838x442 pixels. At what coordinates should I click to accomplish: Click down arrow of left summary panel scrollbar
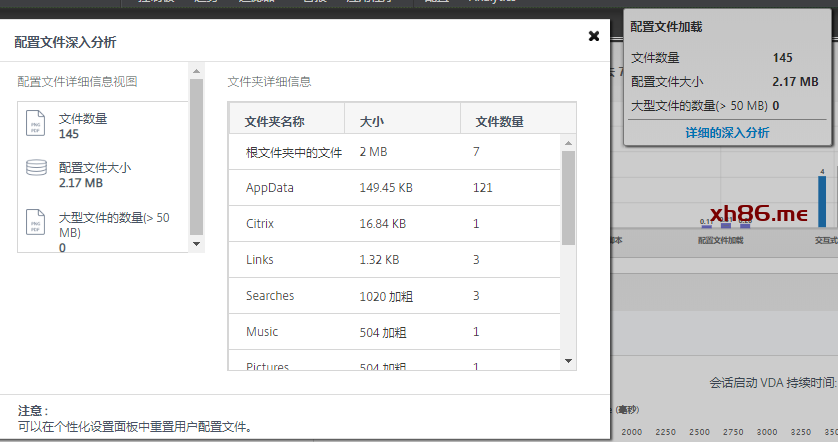[196, 243]
